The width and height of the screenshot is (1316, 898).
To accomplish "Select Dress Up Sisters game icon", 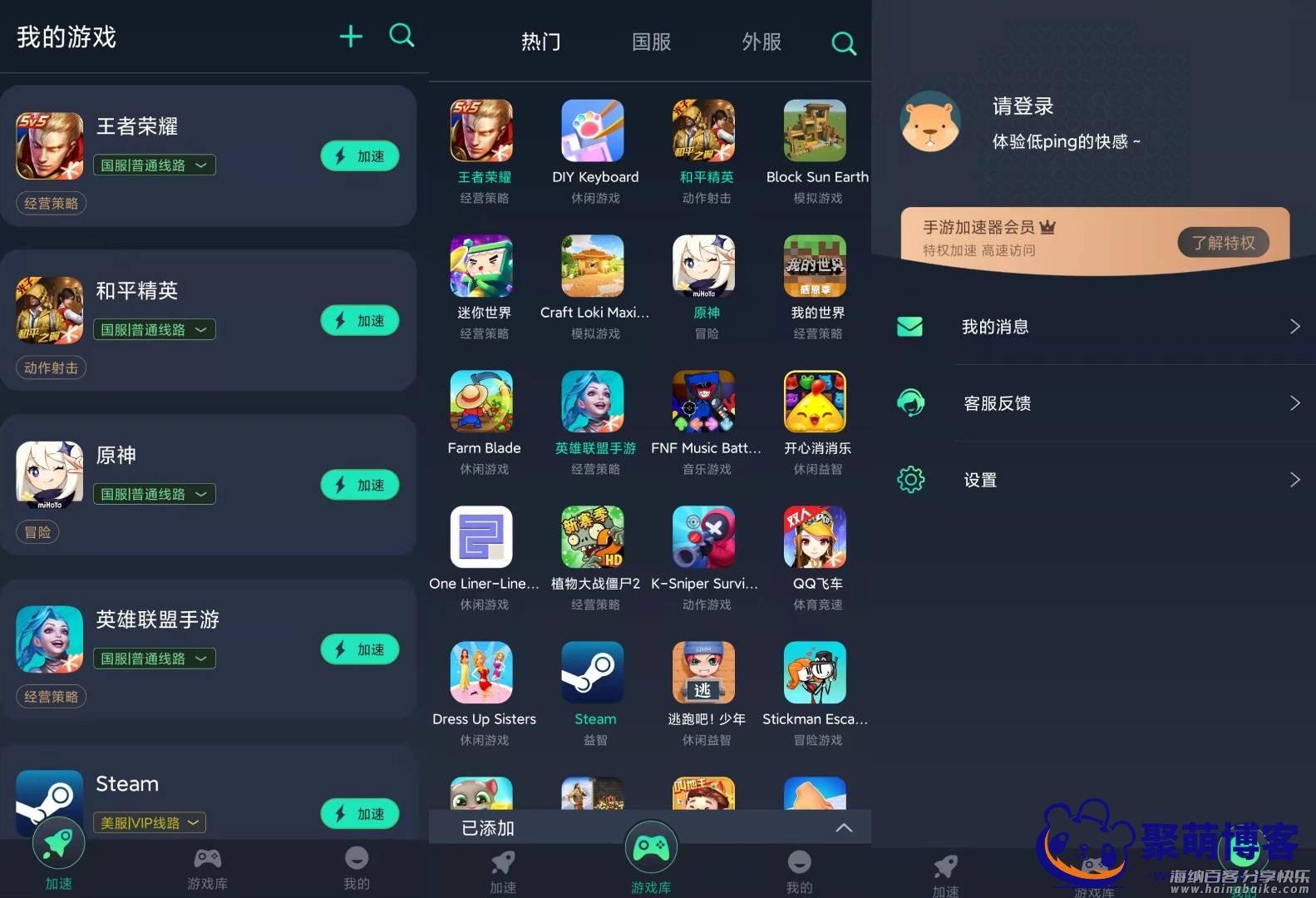I will (481, 673).
